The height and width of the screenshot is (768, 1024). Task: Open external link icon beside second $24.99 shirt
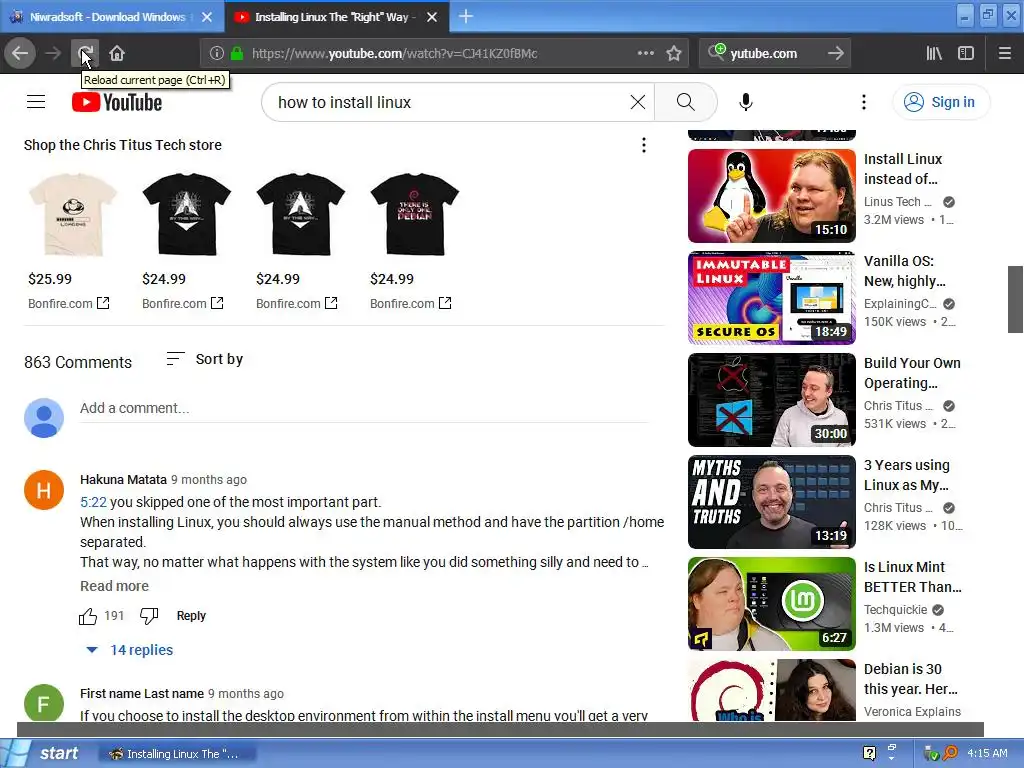[331, 303]
